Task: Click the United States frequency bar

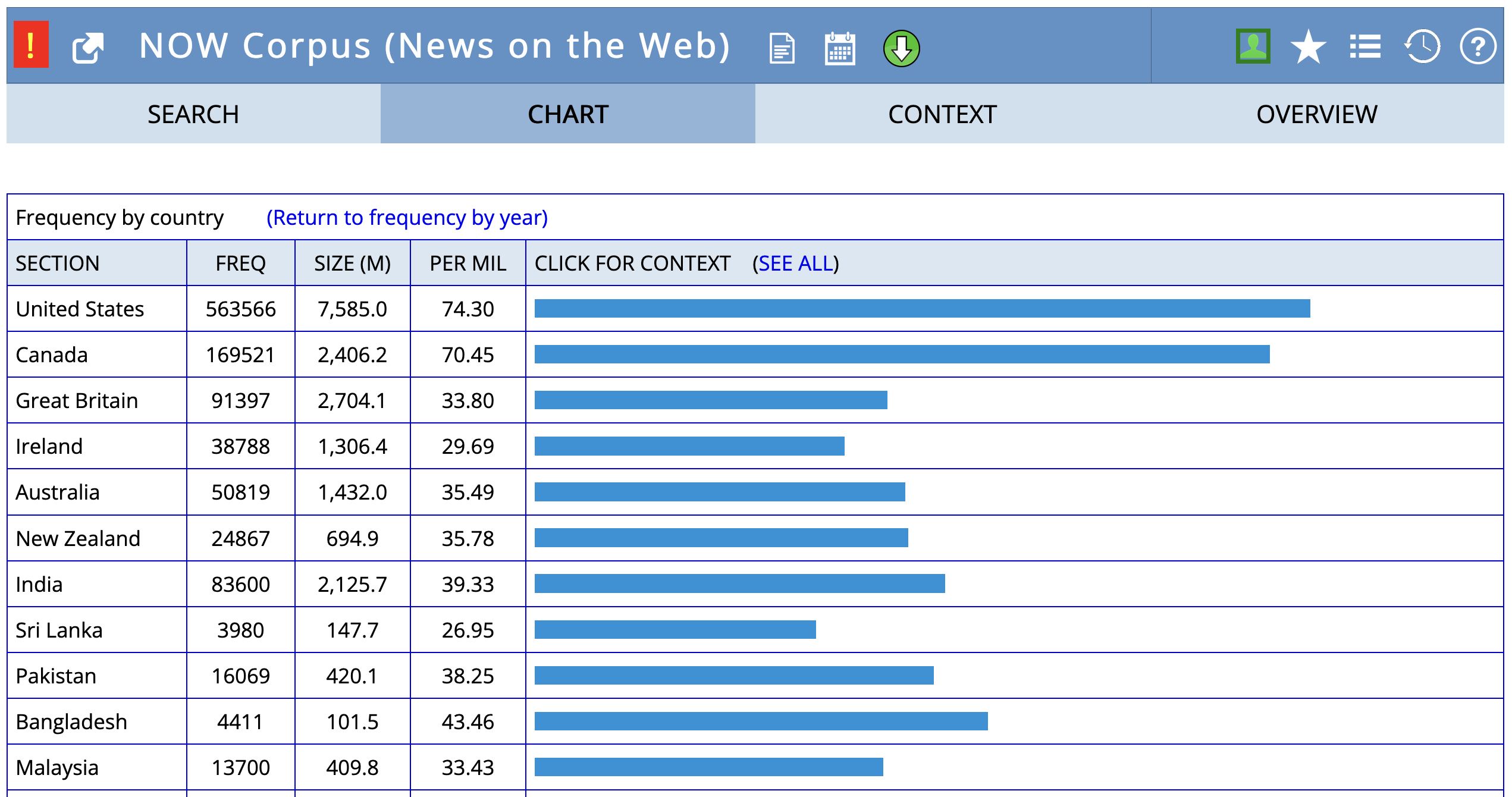Action: point(922,309)
